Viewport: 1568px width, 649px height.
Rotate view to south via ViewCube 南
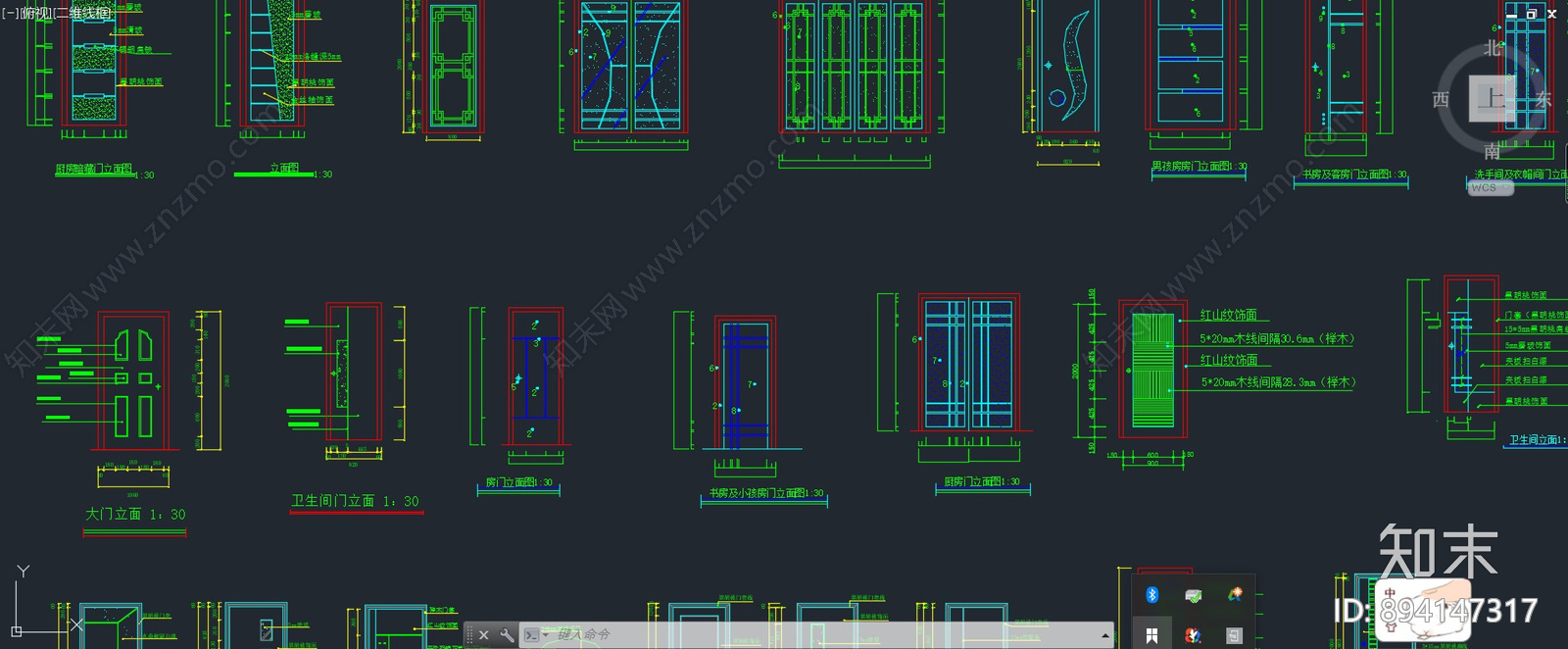click(1492, 151)
